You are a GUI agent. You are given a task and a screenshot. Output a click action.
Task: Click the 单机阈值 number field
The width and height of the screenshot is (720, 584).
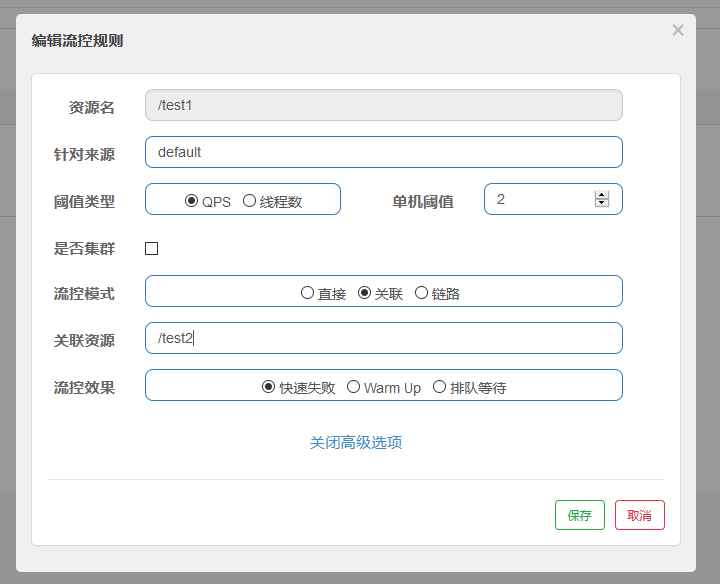click(540, 199)
